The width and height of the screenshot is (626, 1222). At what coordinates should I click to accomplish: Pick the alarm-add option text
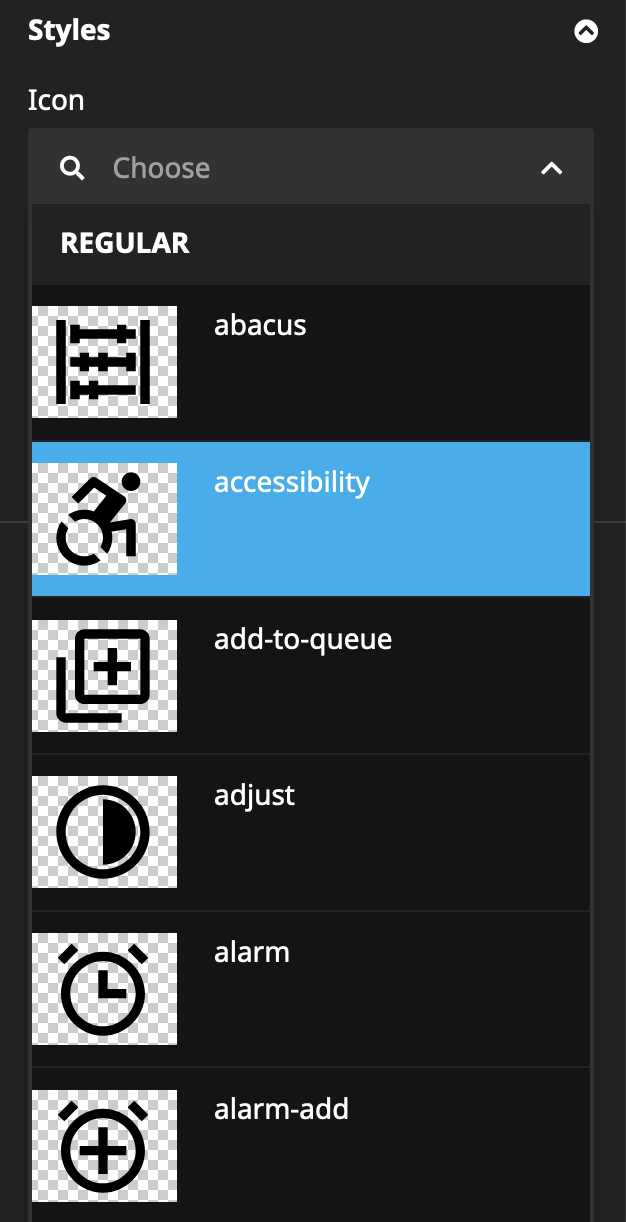(x=282, y=1109)
